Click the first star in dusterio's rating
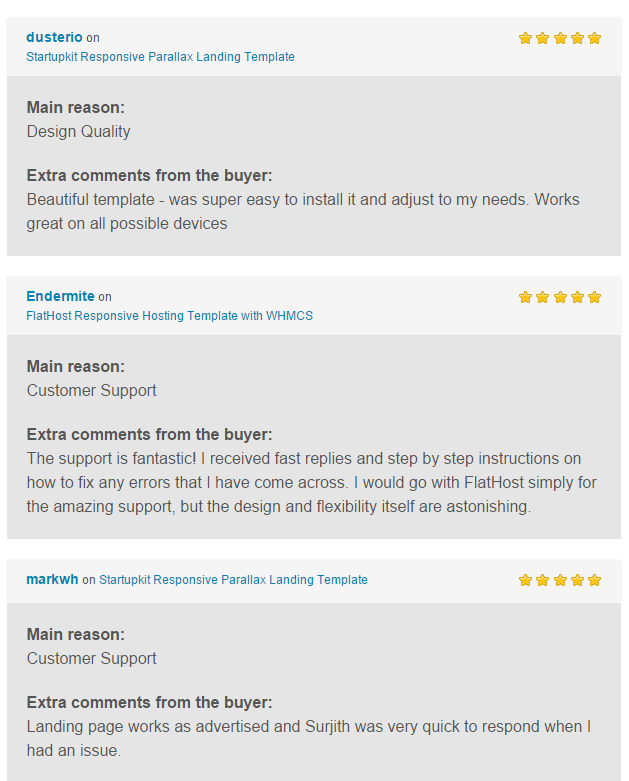This screenshot has height=781, width=629. click(525, 38)
